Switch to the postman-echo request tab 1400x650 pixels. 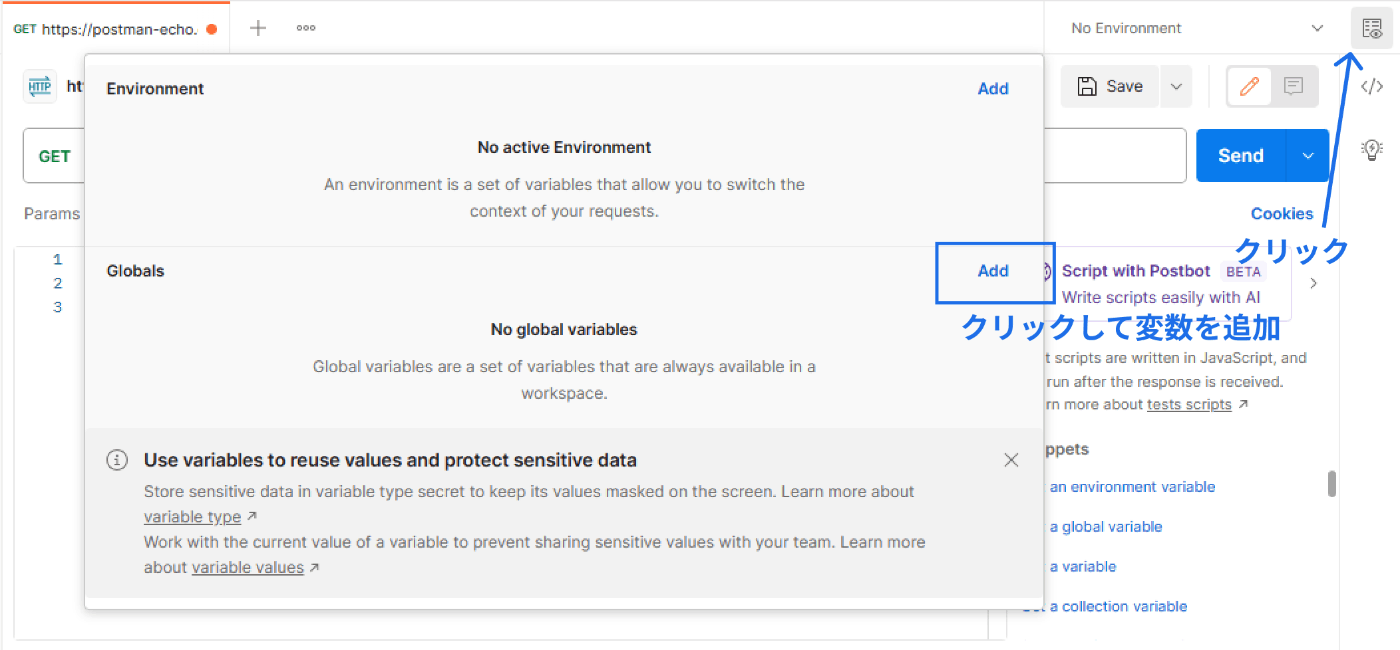115,29
